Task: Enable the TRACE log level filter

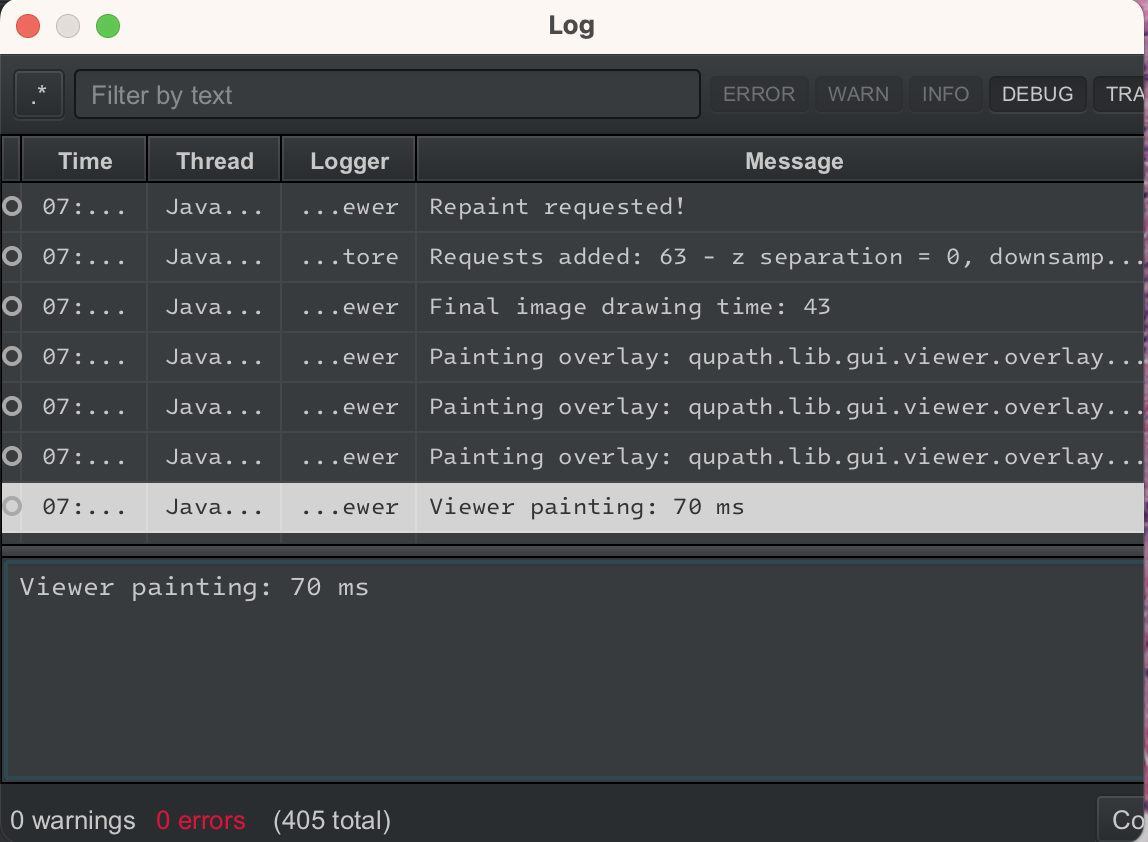Action: pyautogui.click(x=1125, y=94)
